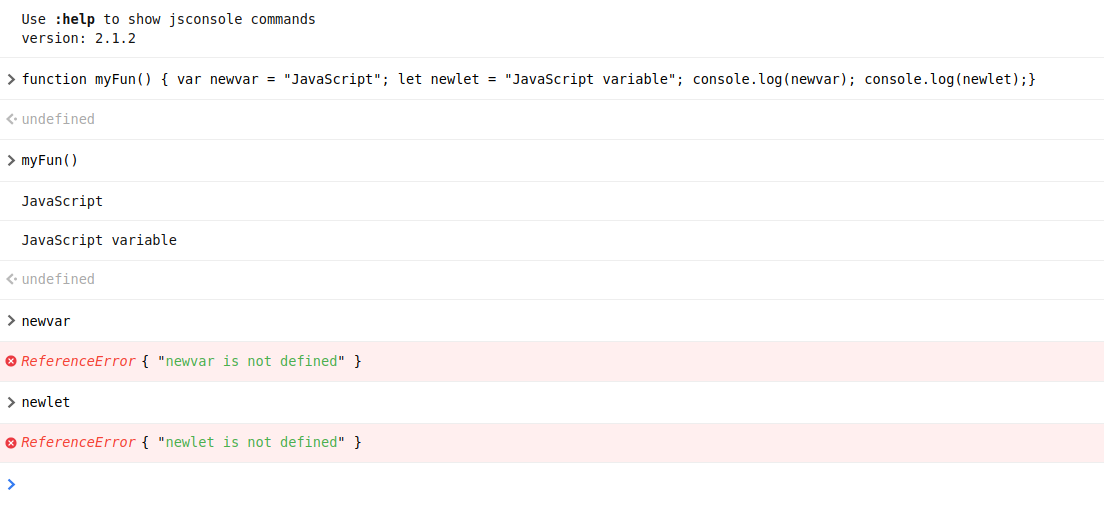This screenshot has width=1104, height=513.
Task: Click the input chevron before newvar command
Action: pyautogui.click(x=11, y=321)
